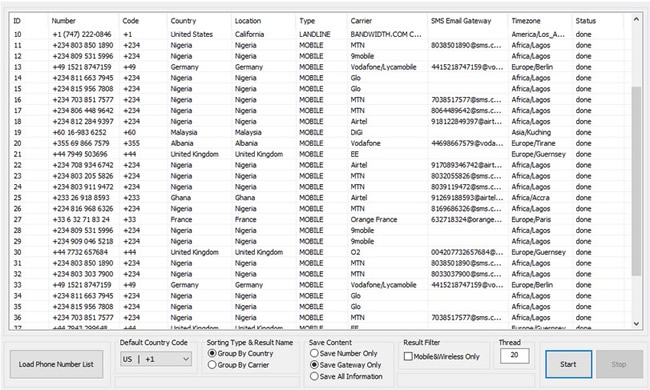Click gateway 632718324@orange... cell

pyautogui.click(x=466, y=220)
